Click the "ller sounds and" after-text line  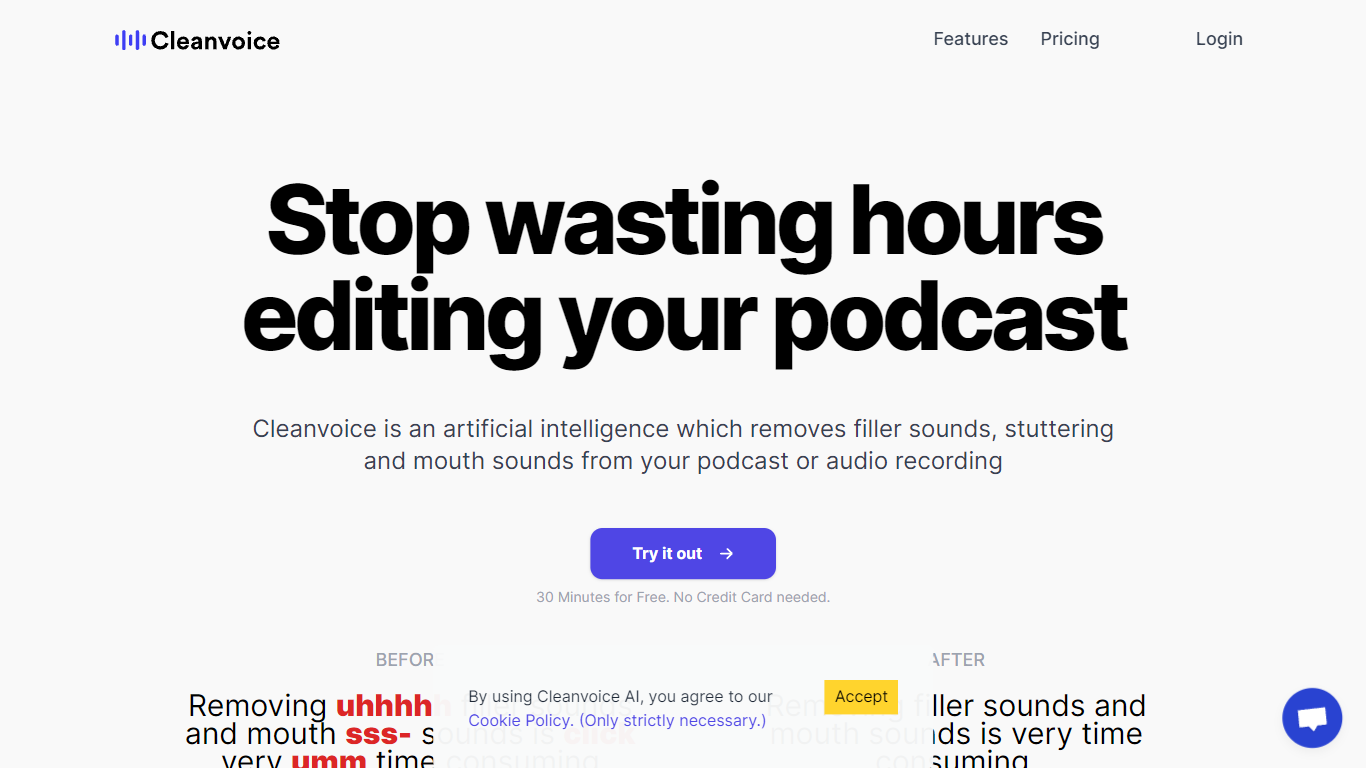[1038, 706]
